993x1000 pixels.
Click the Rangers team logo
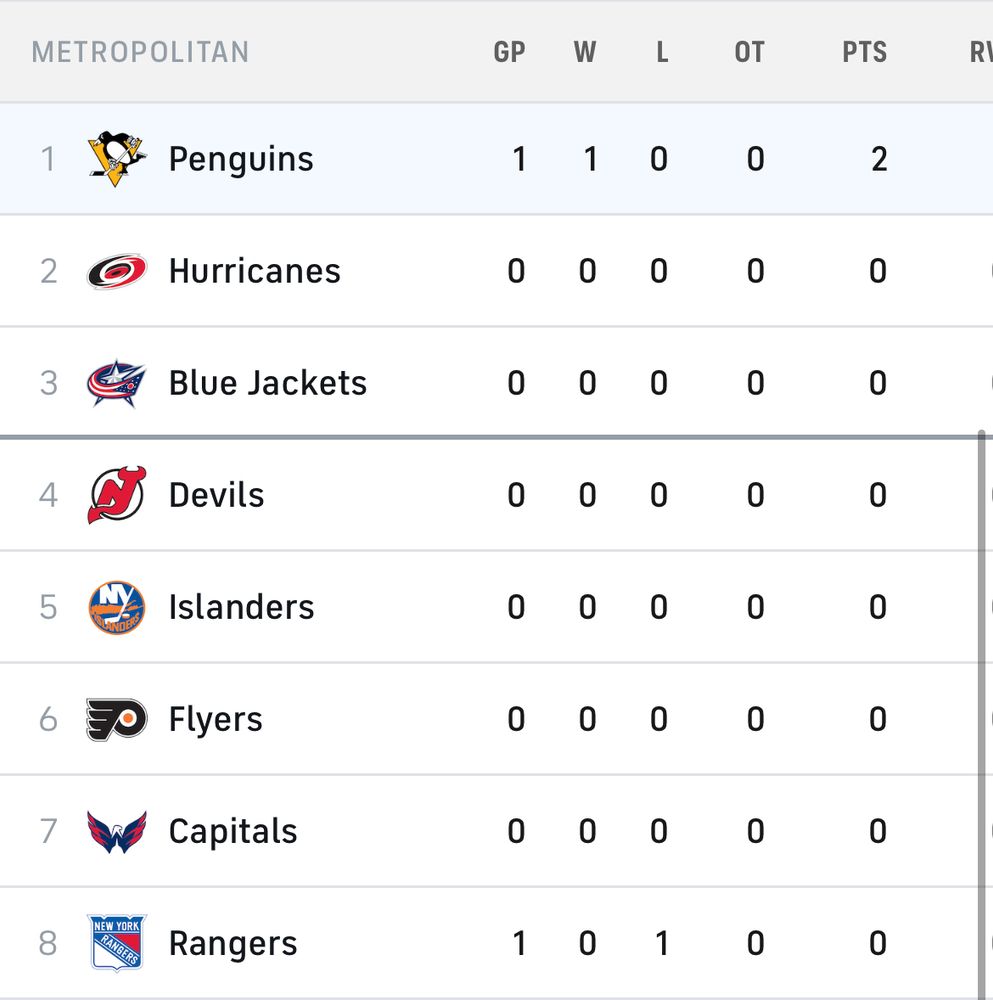point(117,943)
